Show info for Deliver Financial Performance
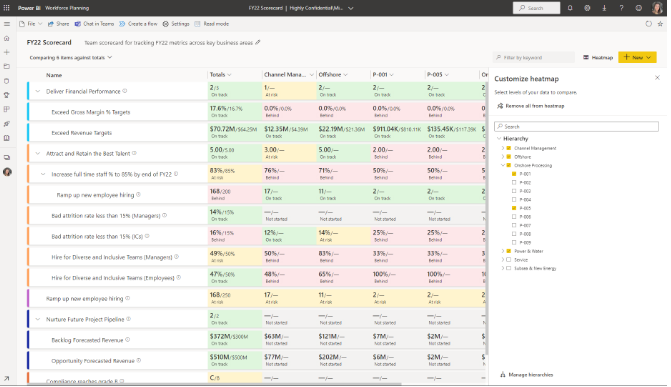The image size is (671, 387). (x=125, y=91)
